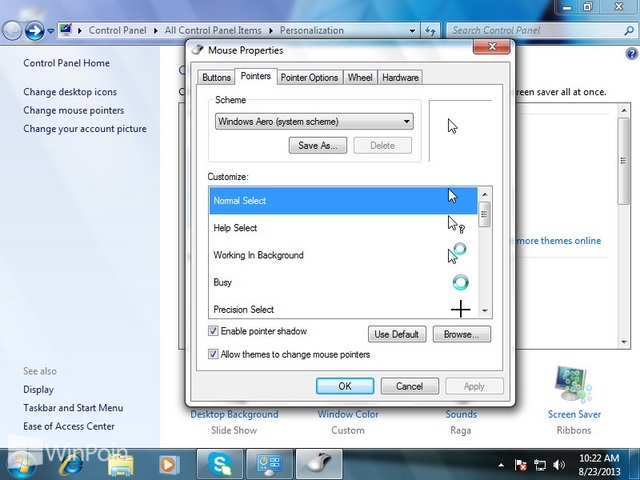Click the network tray icon
This screenshot has height=480, width=640.
(540, 464)
